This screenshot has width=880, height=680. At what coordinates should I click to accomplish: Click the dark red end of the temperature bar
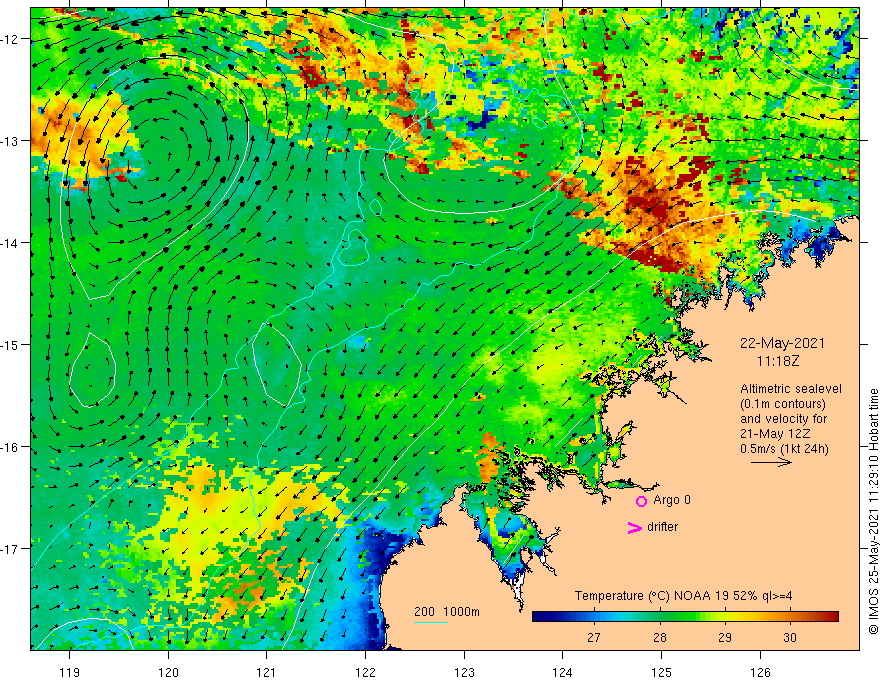[x=833, y=617]
